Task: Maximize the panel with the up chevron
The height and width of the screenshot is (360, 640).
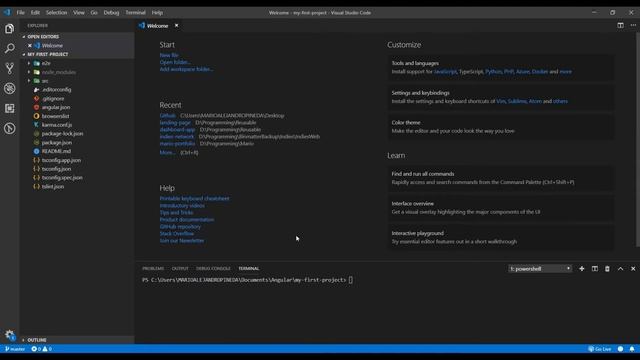Action: click(620, 269)
